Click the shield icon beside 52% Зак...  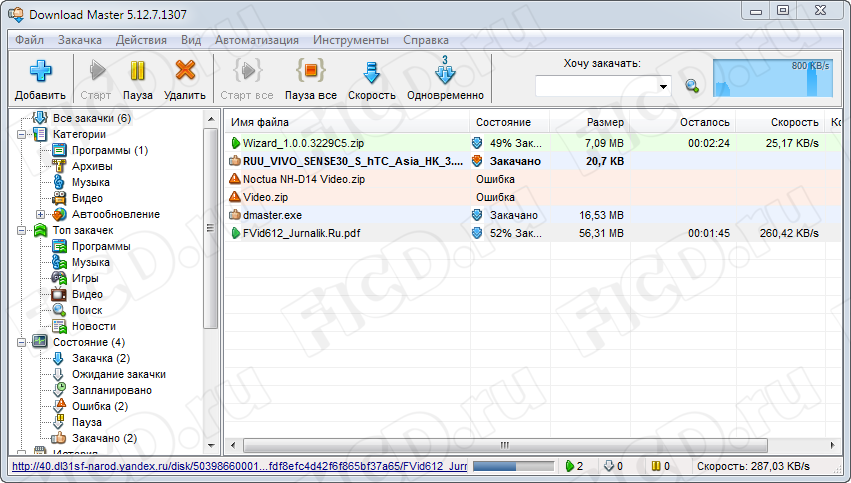pos(477,233)
